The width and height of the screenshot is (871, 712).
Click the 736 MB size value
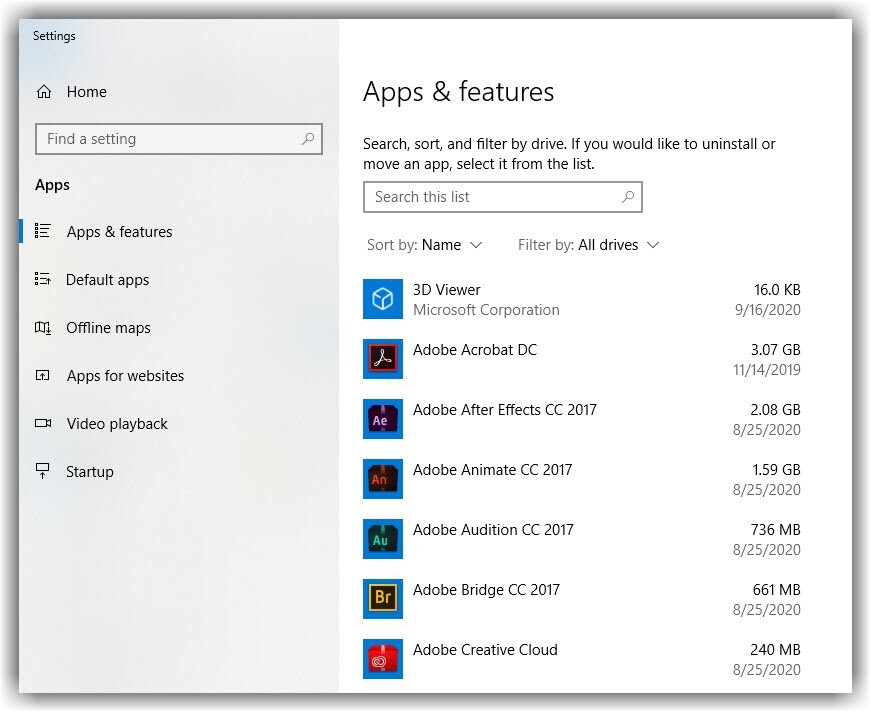point(775,529)
